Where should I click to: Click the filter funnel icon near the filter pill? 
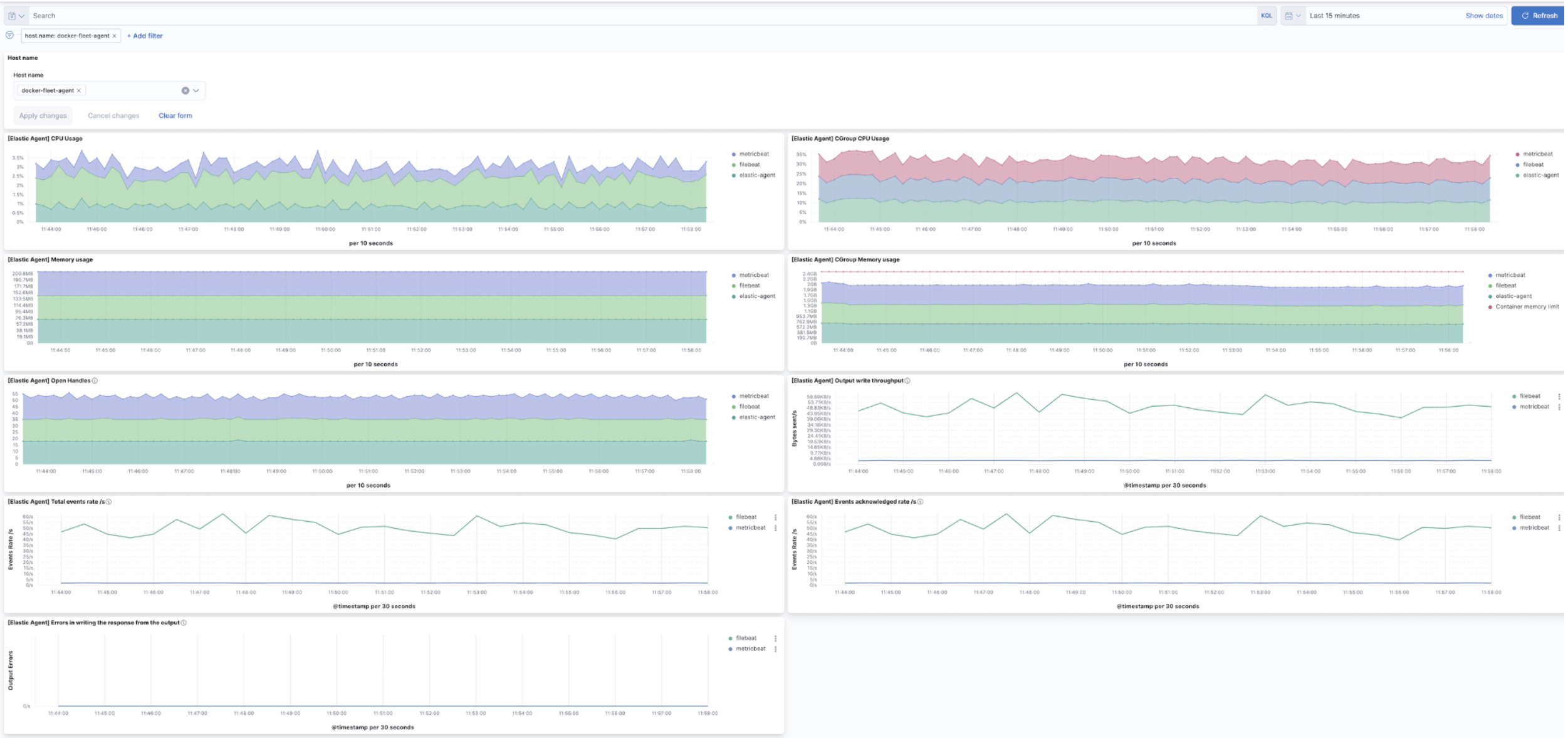tap(9, 36)
